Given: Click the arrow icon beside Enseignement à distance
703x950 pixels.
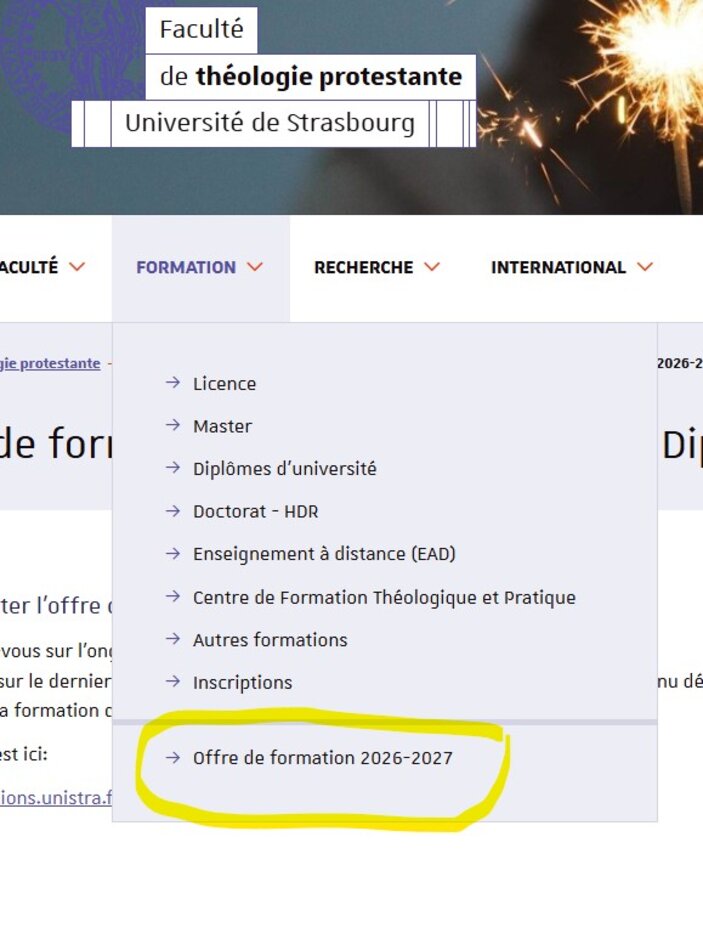Looking at the screenshot, I should click(173, 553).
